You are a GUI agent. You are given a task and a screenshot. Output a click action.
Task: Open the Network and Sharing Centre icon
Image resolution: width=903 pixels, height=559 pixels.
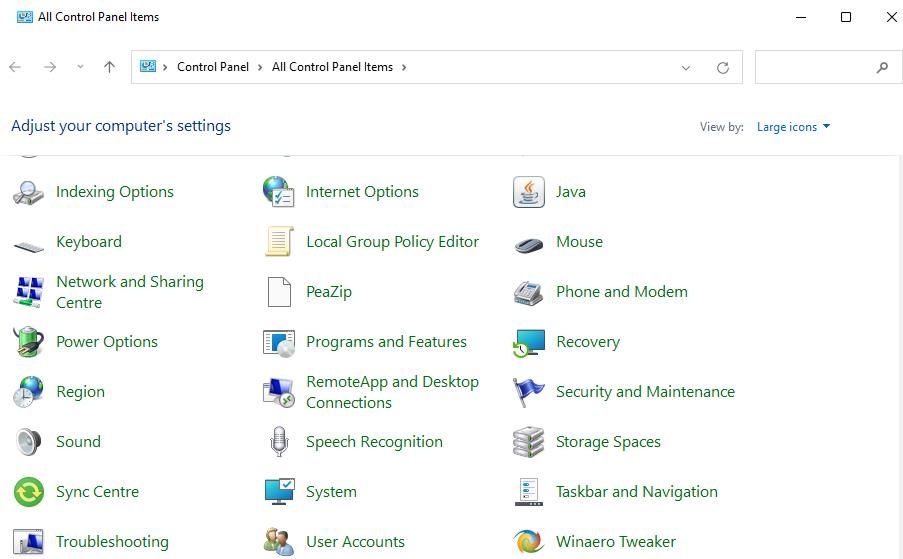click(28, 292)
